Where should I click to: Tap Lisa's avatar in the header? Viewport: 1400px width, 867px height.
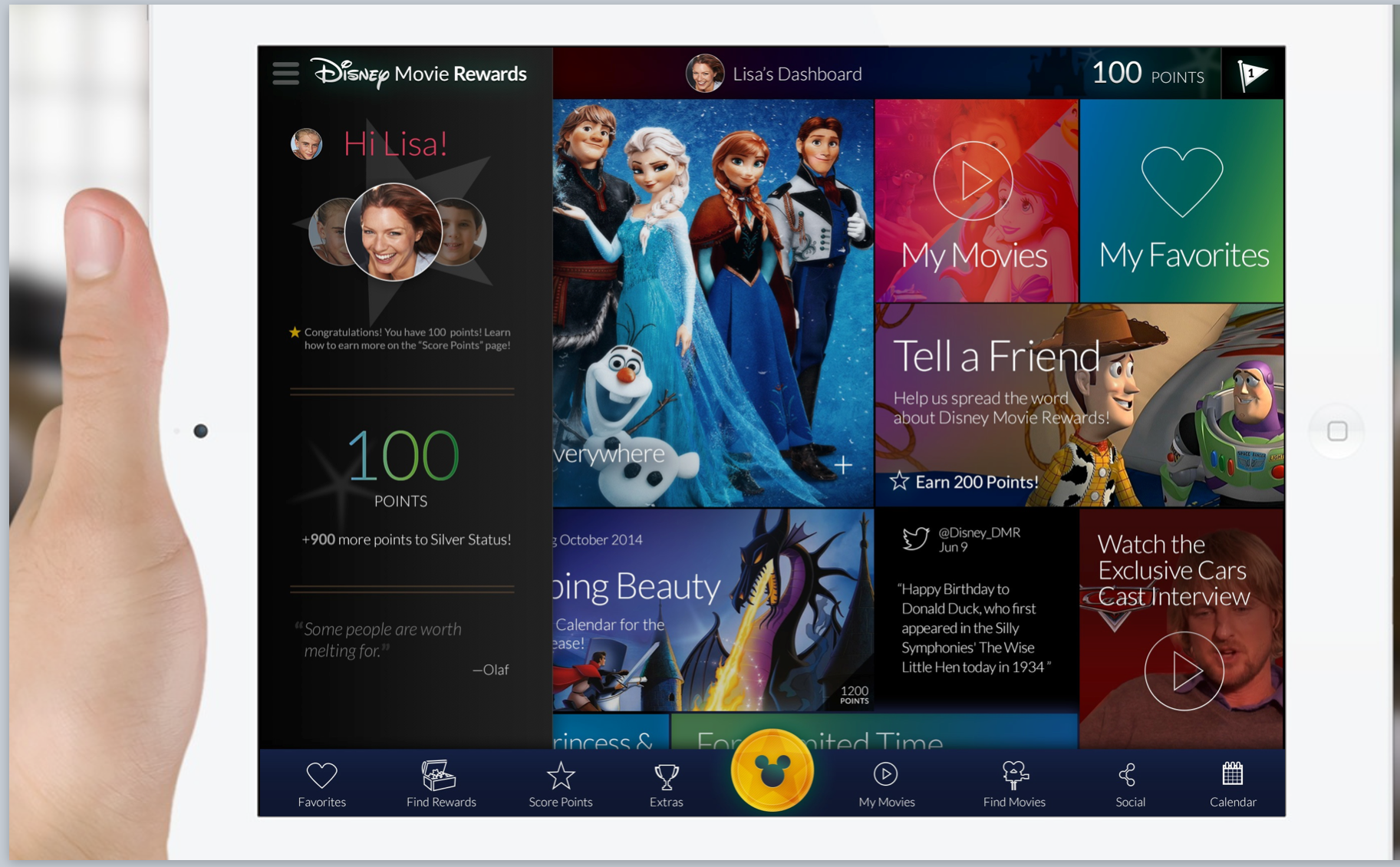704,74
